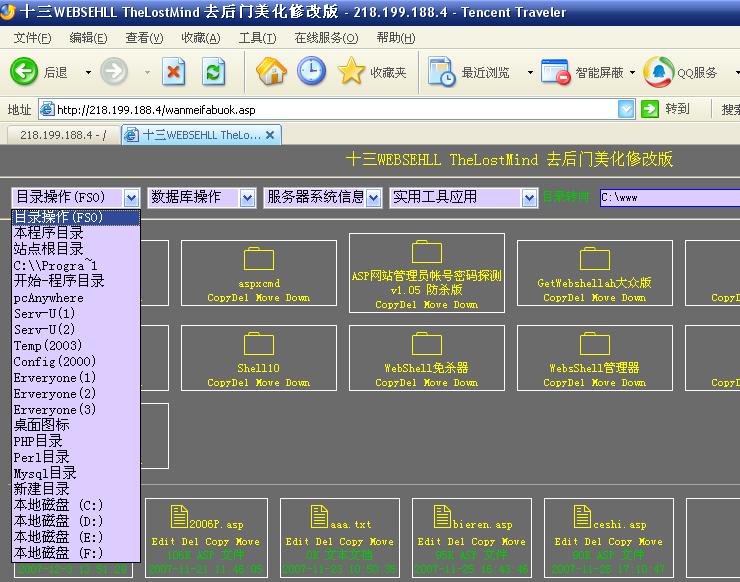Choose Temp(2003) in dropdown list
This screenshot has height=582, width=740.
pyautogui.click(x=76, y=346)
